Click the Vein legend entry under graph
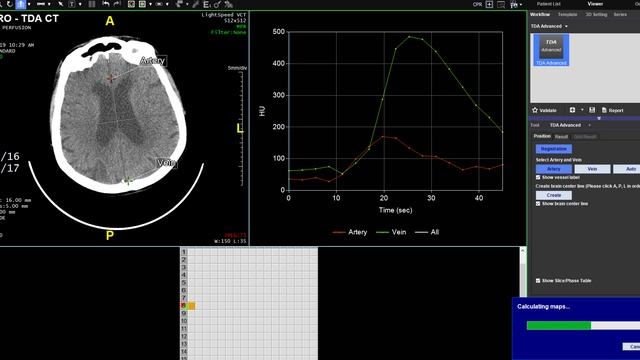The width and height of the screenshot is (640, 360). pyautogui.click(x=391, y=232)
